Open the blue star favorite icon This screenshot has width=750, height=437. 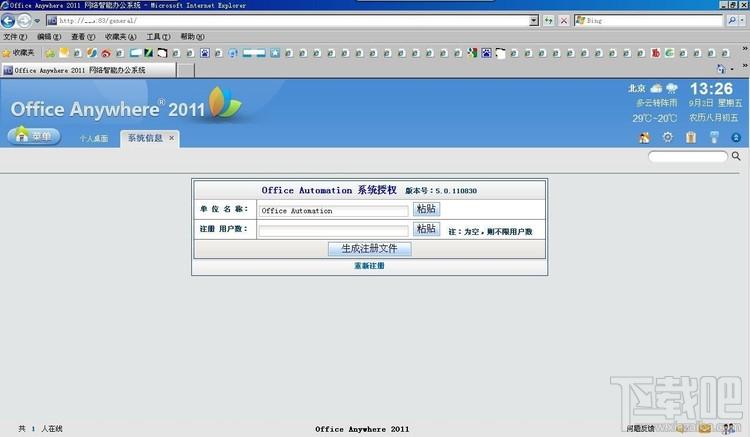tap(275, 53)
